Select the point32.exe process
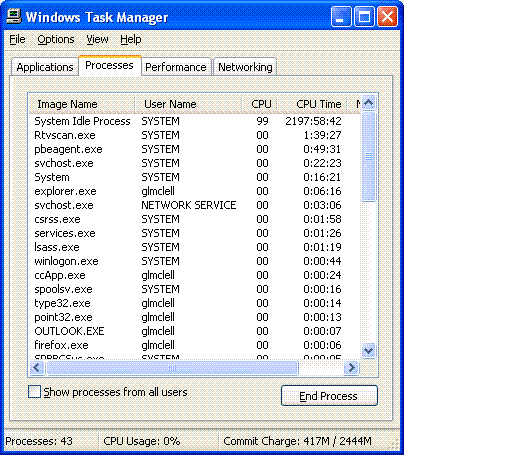This screenshot has height=455, width=512. pos(195,317)
